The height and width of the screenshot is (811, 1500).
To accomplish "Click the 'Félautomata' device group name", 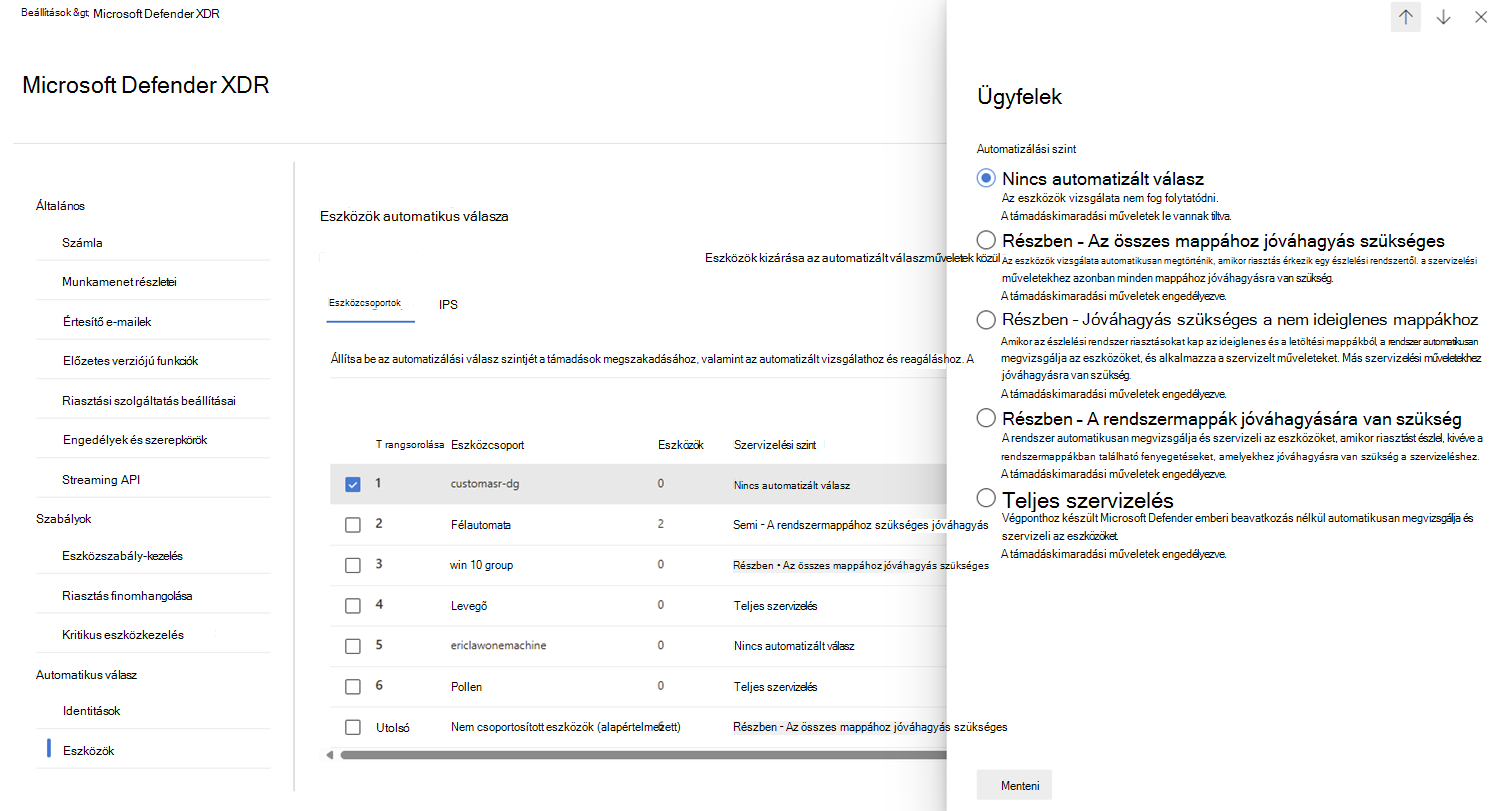I will pos(481,525).
